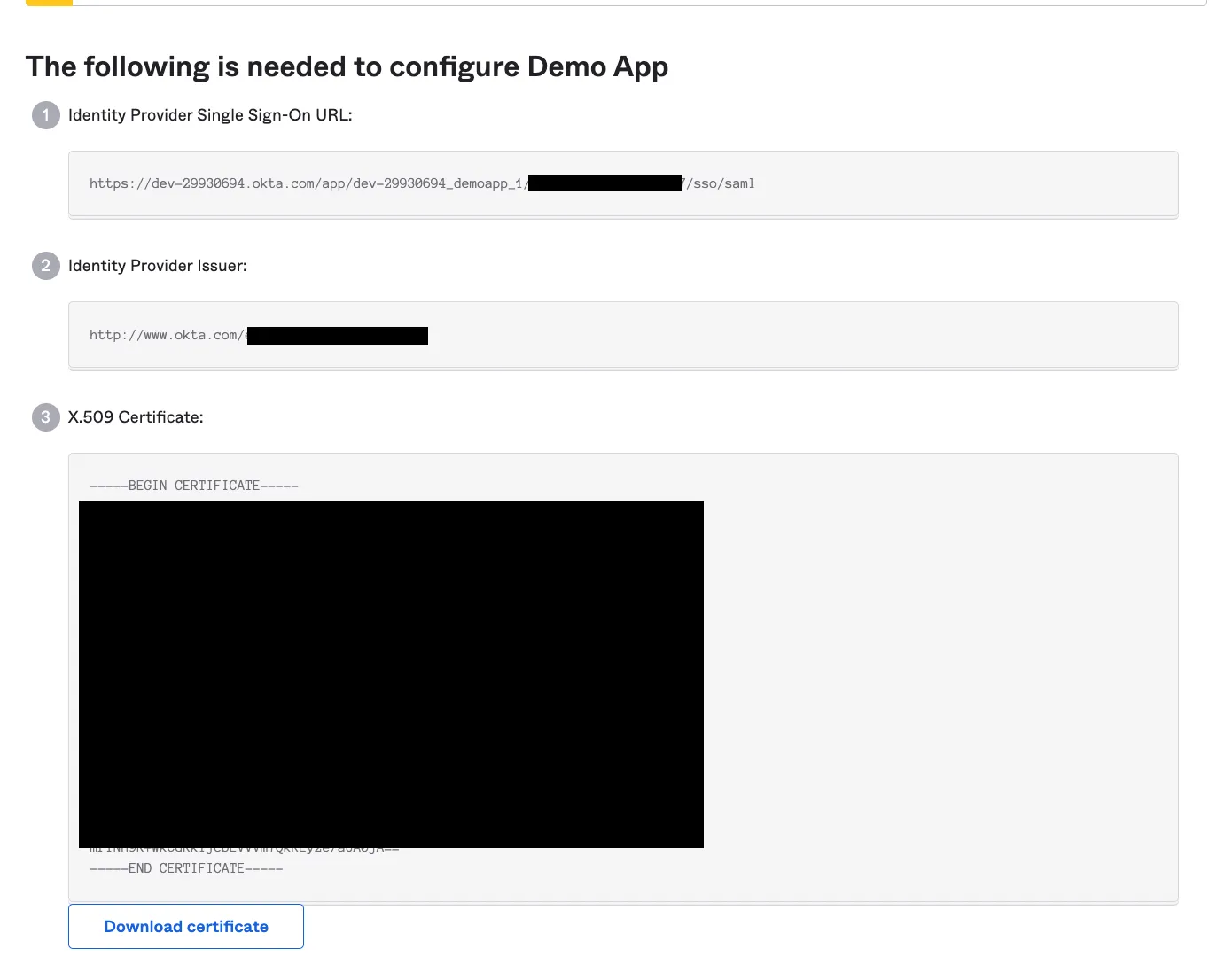
Task: Select the Identity Provider Issuer field
Action: [x=623, y=336]
